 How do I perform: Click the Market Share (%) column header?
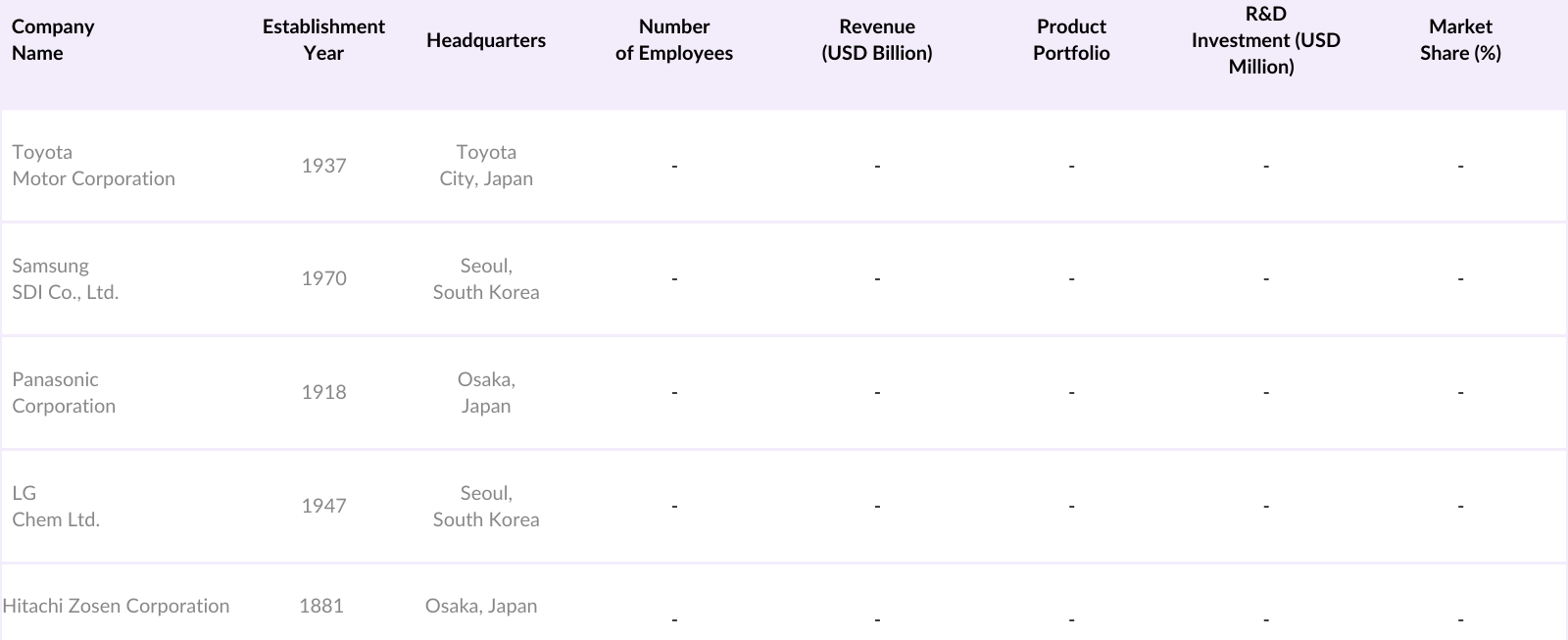[1460, 40]
